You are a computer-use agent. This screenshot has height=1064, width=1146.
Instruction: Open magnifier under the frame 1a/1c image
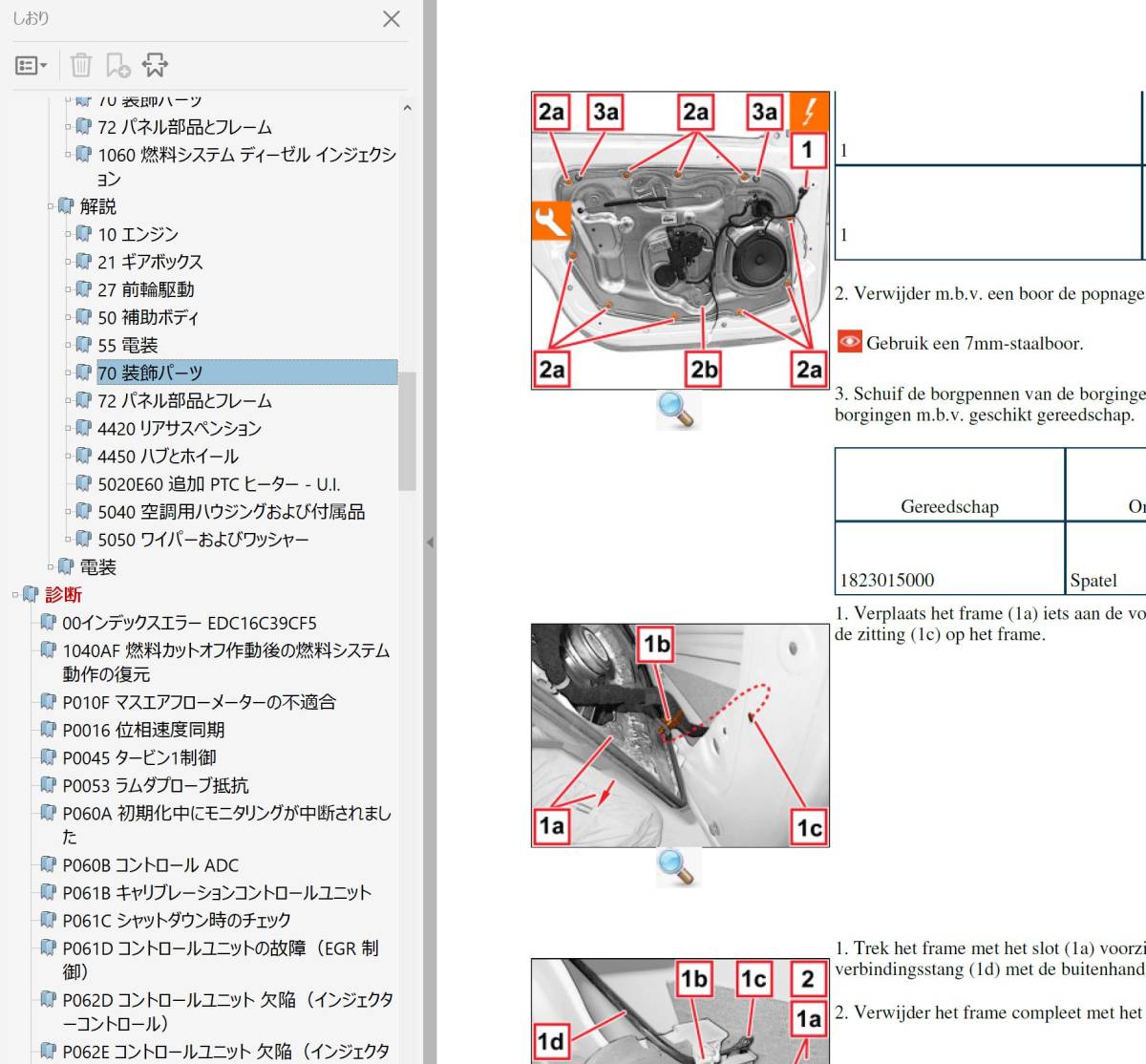click(x=677, y=867)
